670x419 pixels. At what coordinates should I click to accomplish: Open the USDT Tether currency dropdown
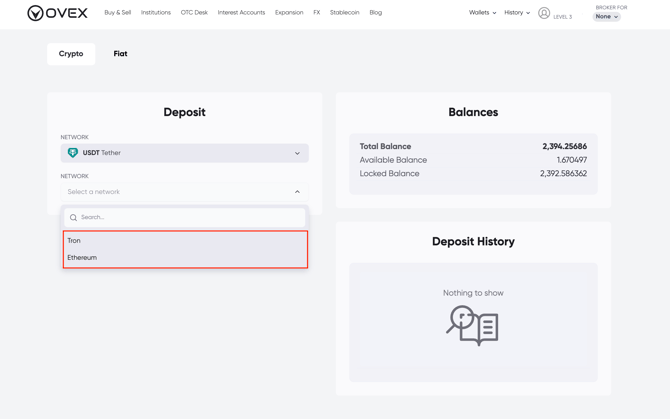point(185,153)
